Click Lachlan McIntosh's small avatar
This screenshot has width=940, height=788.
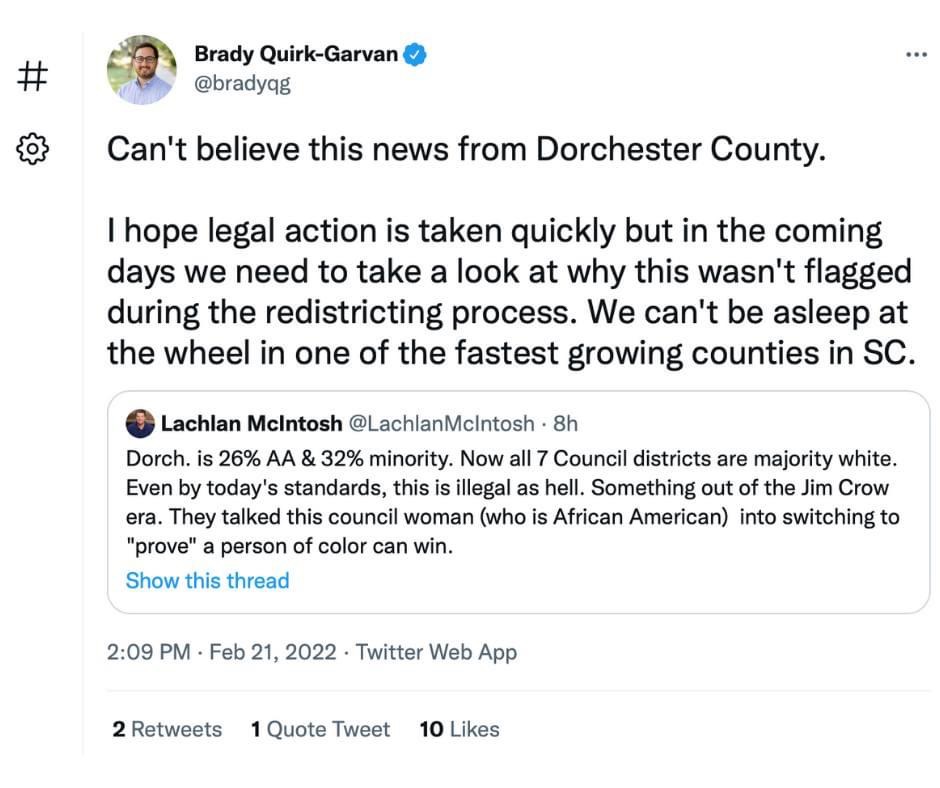point(140,424)
